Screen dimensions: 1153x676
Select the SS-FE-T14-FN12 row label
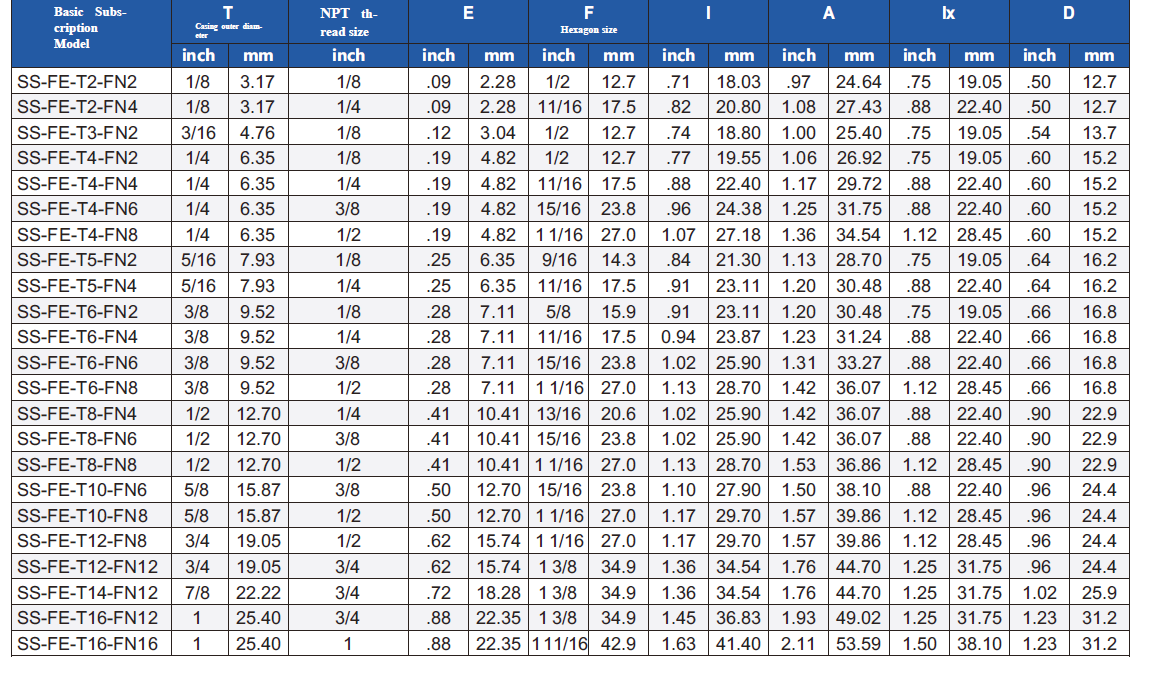coord(88,593)
